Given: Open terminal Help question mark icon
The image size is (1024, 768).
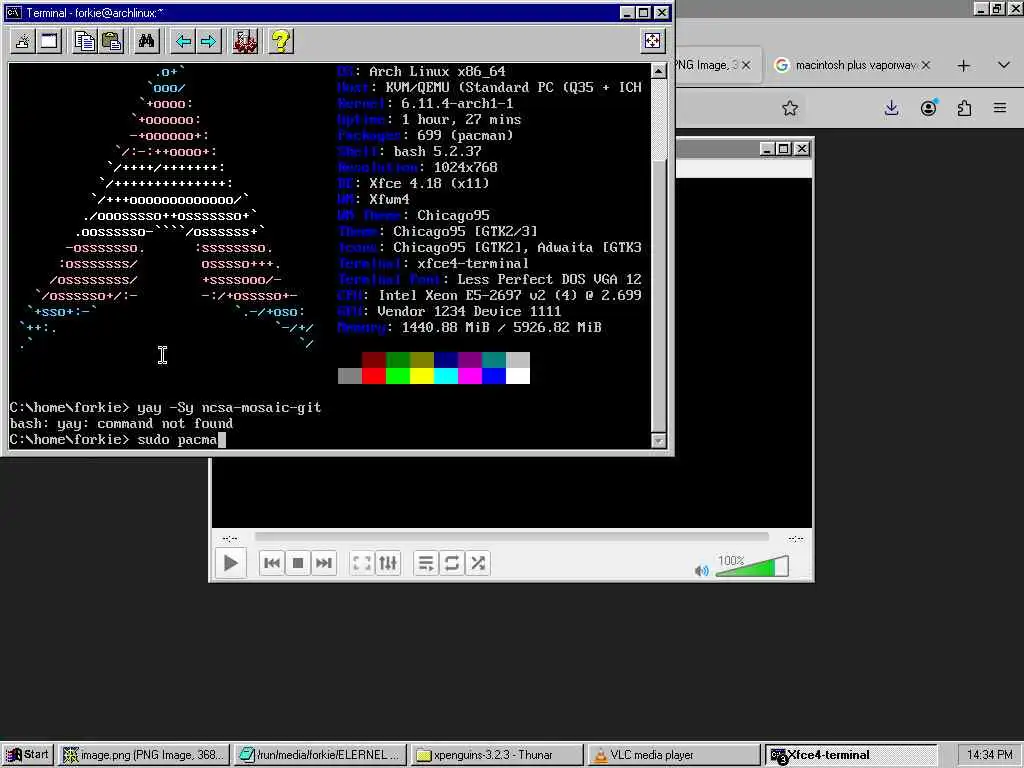Looking at the screenshot, I should click(281, 42).
